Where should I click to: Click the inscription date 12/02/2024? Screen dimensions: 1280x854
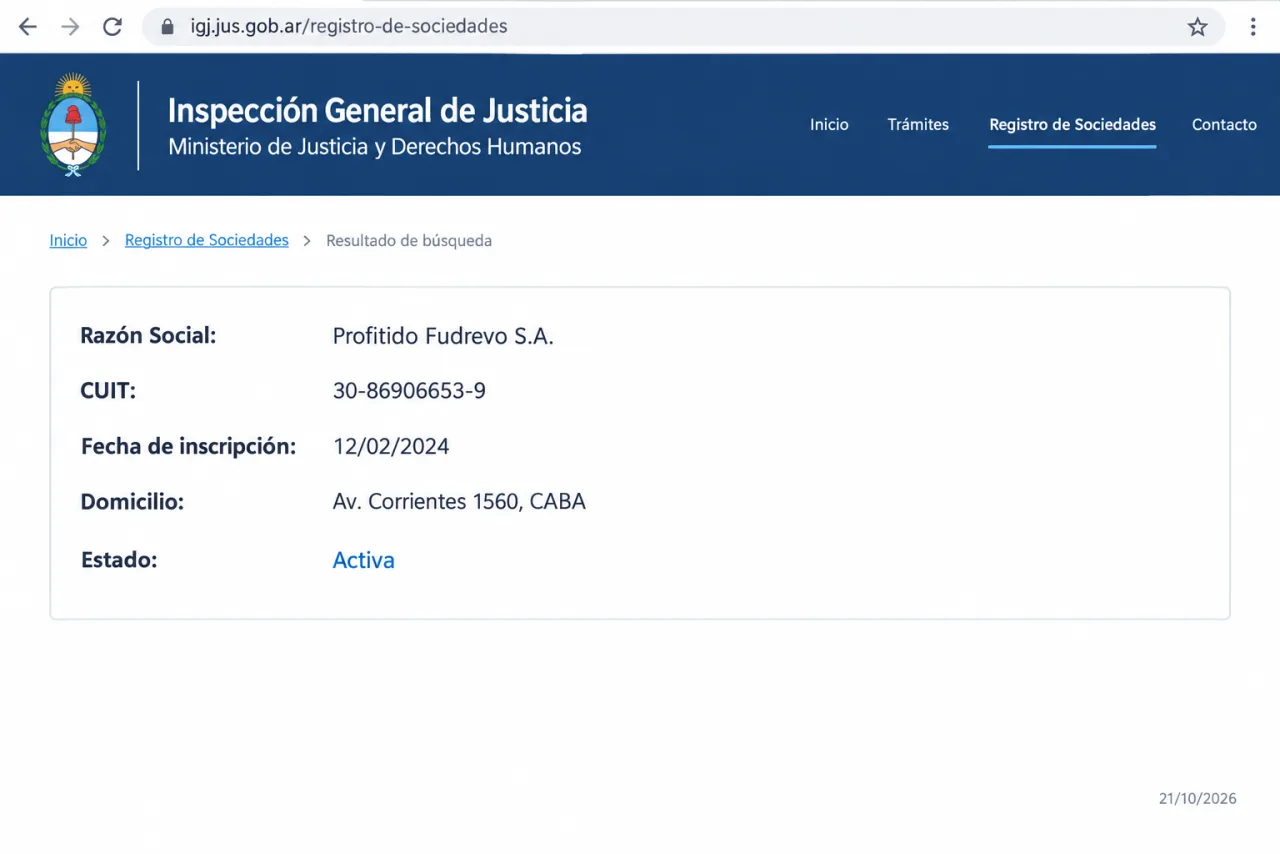[391, 447]
